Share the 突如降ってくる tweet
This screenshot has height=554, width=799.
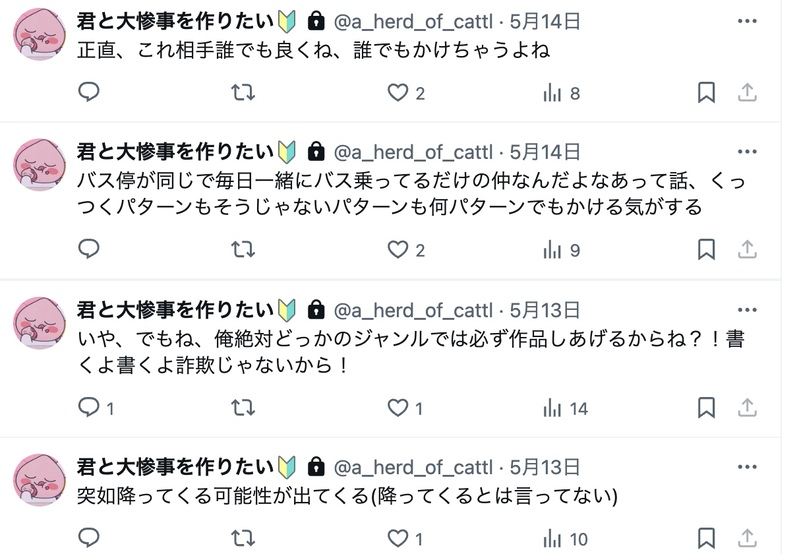746,539
